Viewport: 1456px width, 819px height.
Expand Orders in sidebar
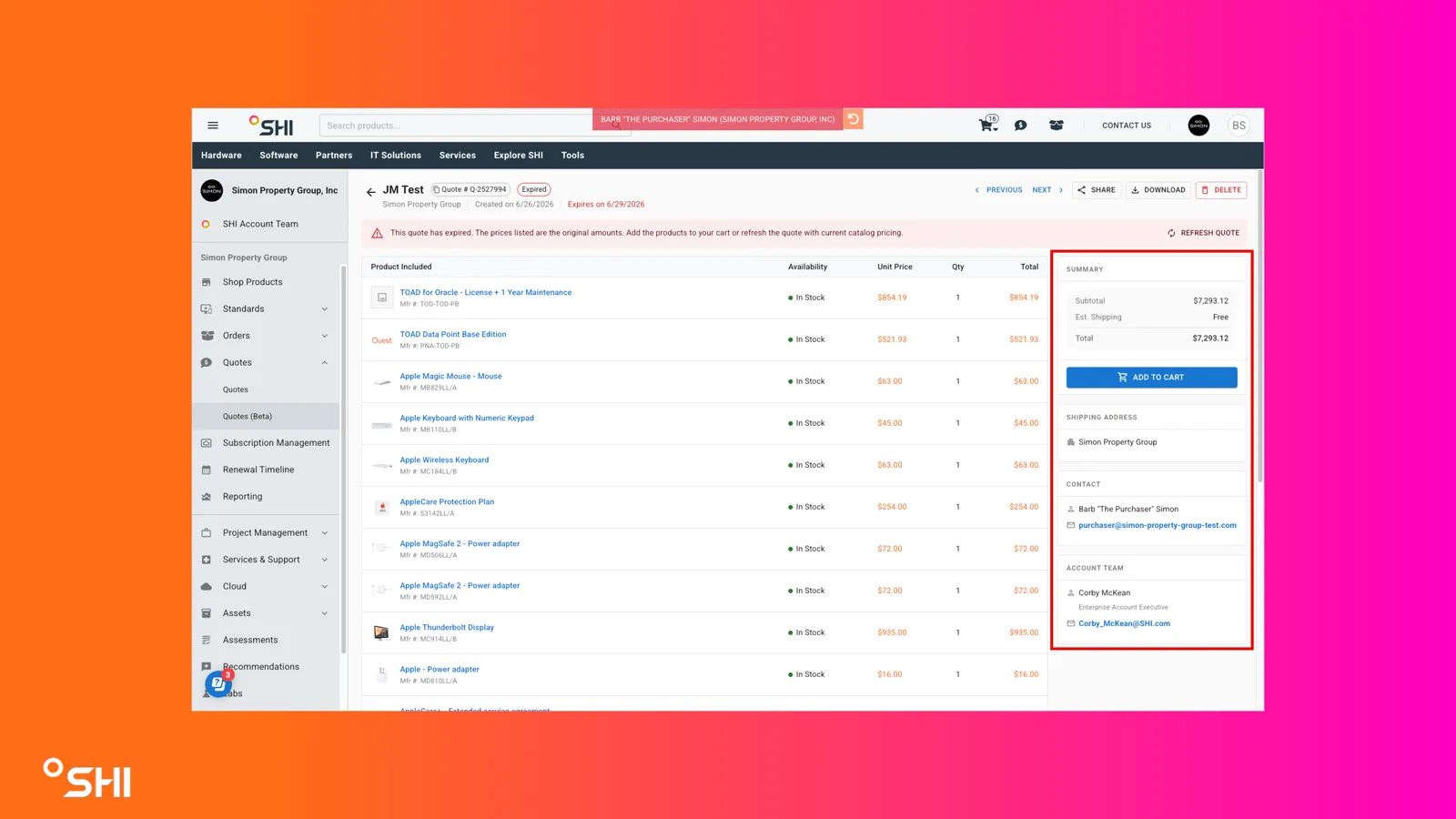pyautogui.click(x=324, y=336)
